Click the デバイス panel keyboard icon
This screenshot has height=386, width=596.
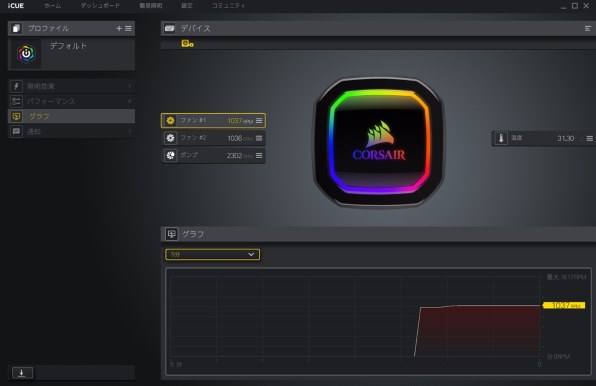tap(170, 28)
